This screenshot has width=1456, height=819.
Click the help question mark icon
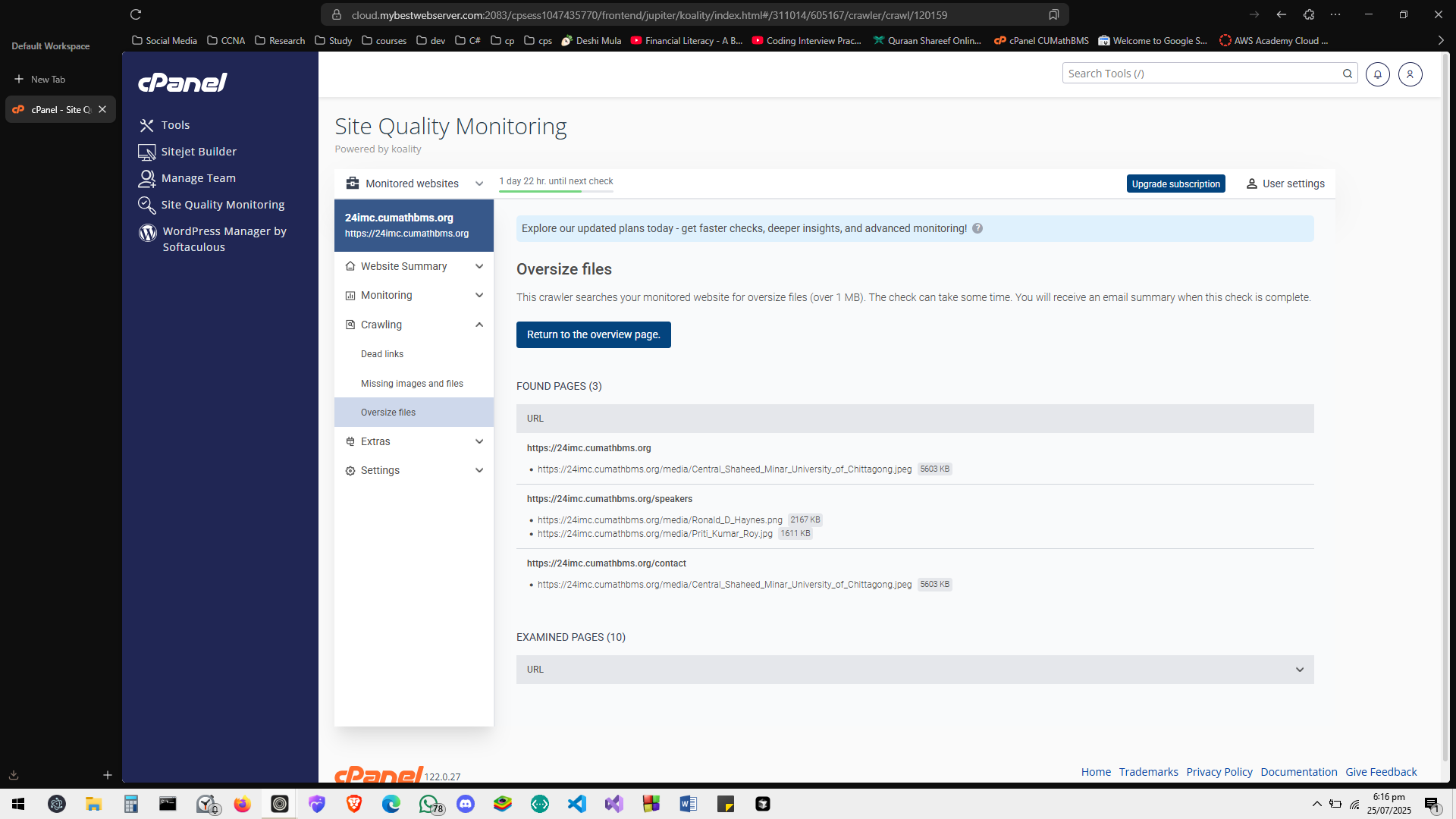click(x=977, y=228)
